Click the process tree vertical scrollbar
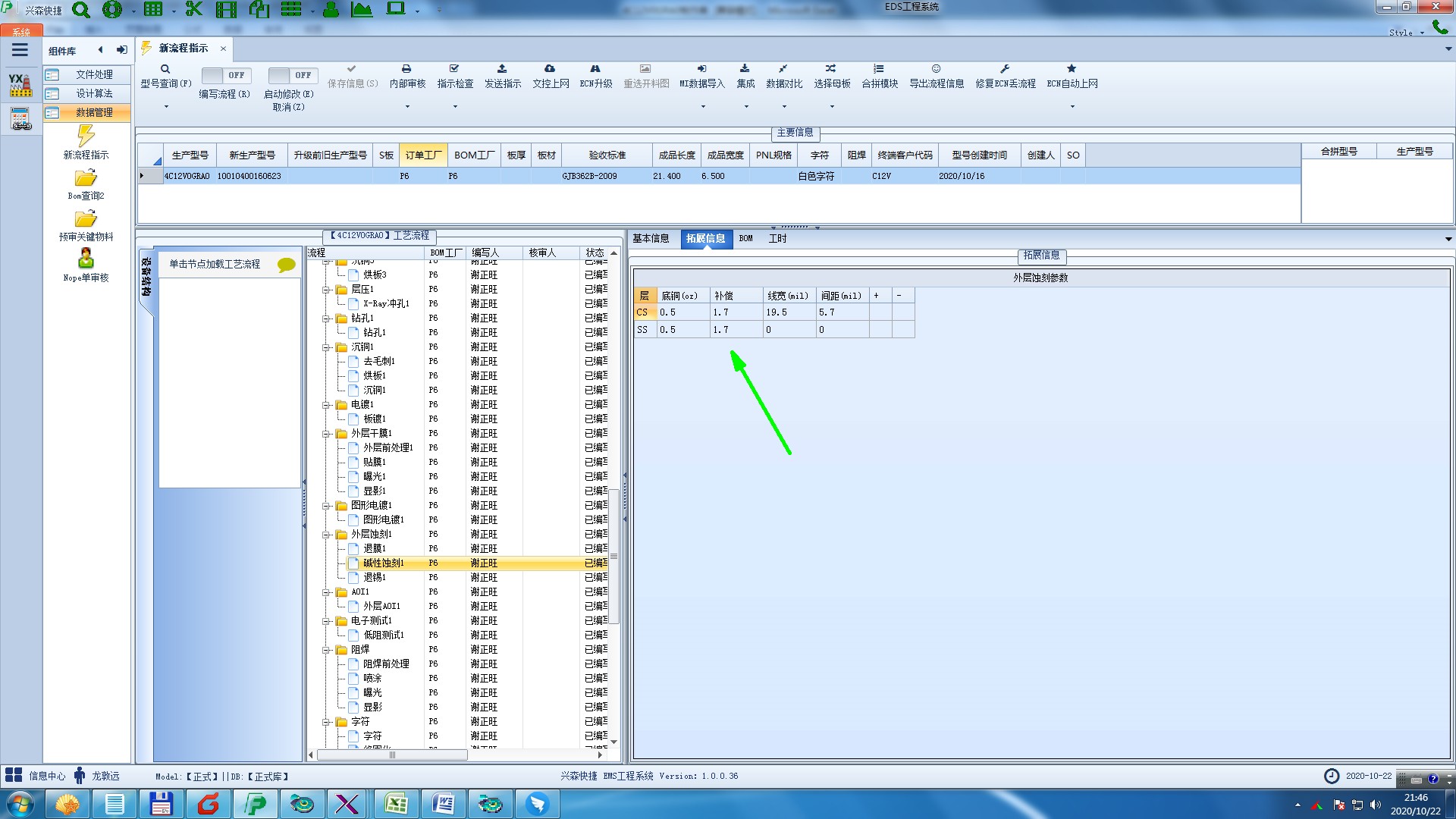1456x819 pixels. [x=614, y=556]
